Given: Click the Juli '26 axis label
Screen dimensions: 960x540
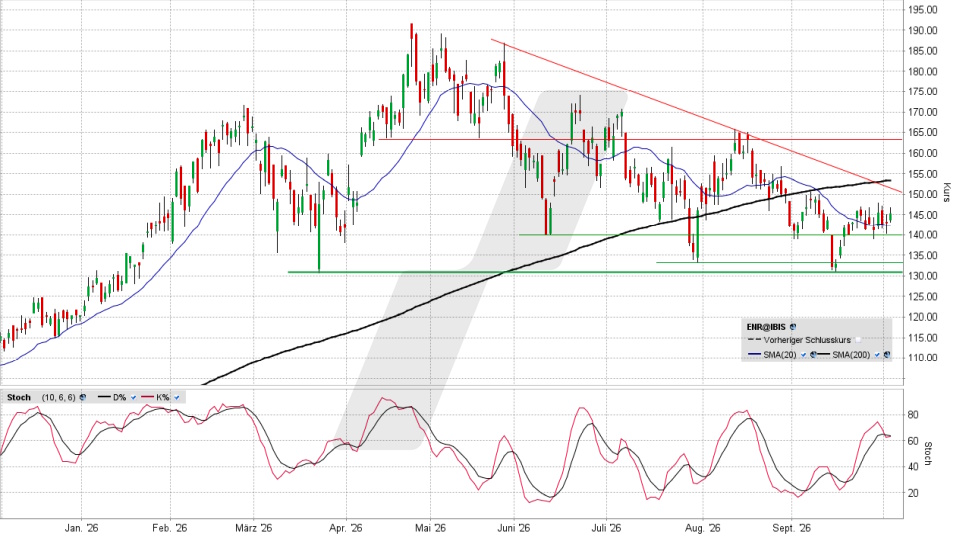Looking at the screenshot, I should [x=607, y=528].
